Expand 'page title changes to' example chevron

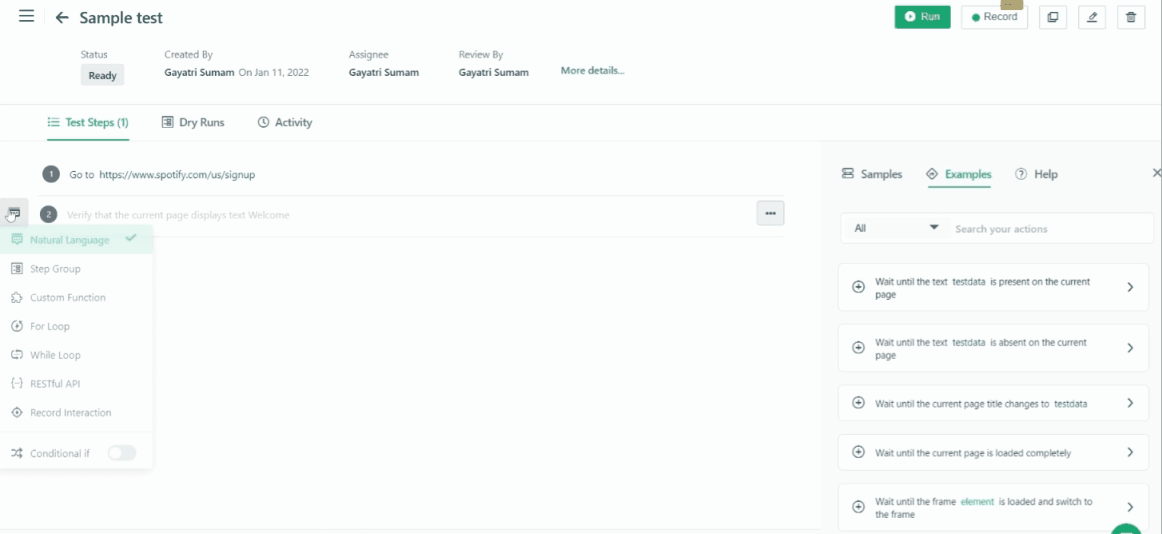click(1130, 403)
